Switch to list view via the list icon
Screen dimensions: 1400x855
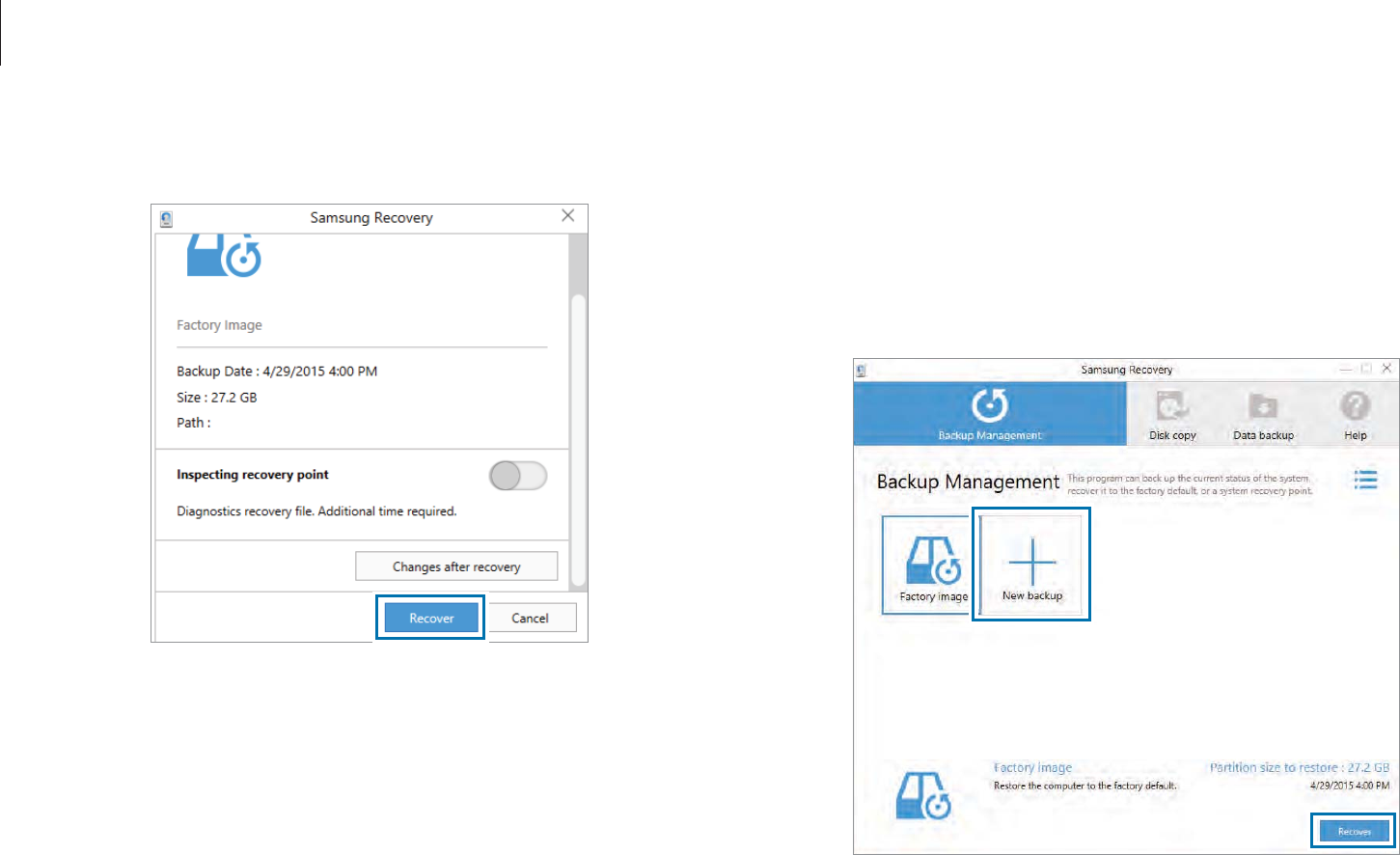pos(1366,480)
